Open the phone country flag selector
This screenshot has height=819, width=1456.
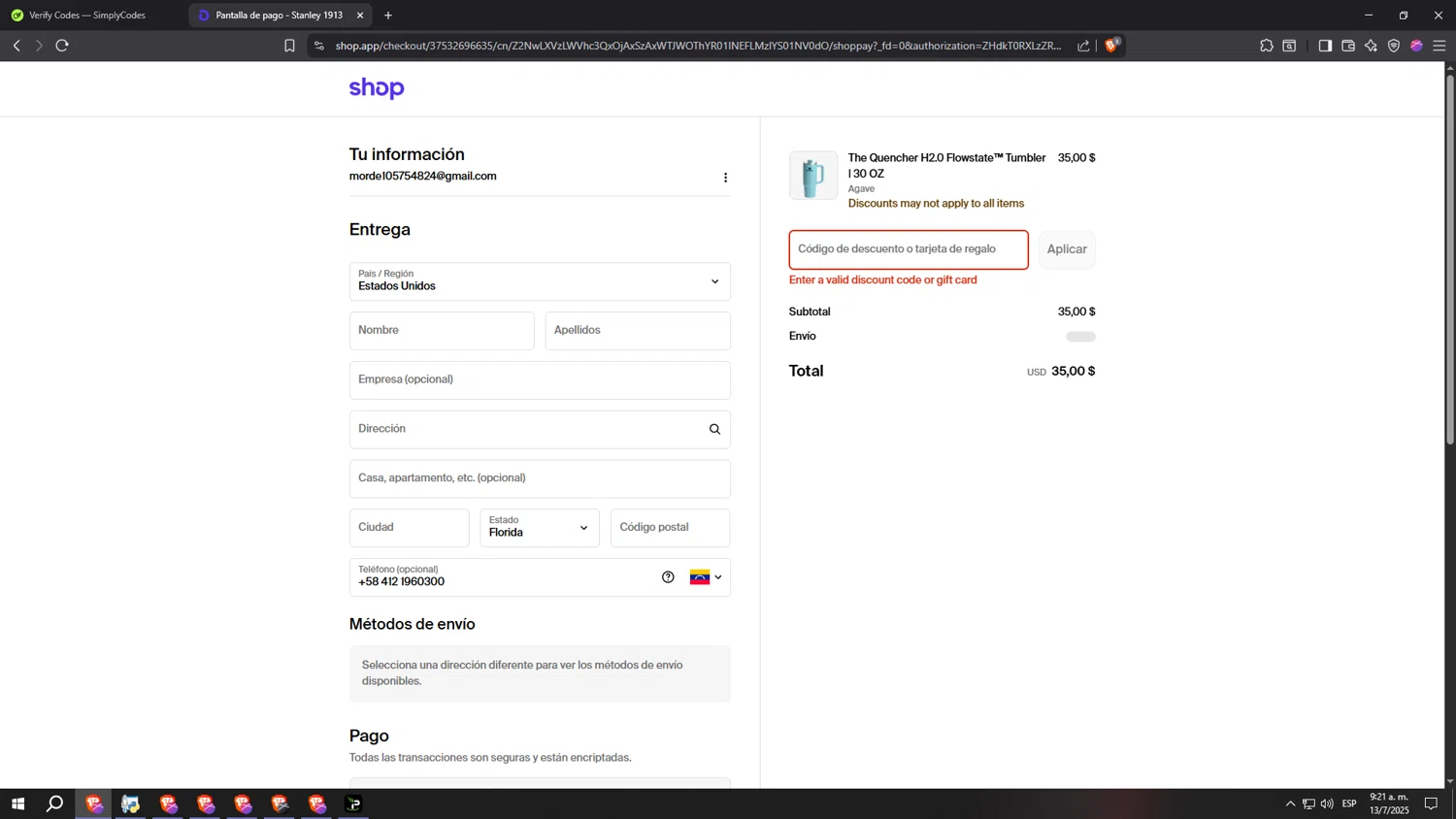[x=706, y=577]
